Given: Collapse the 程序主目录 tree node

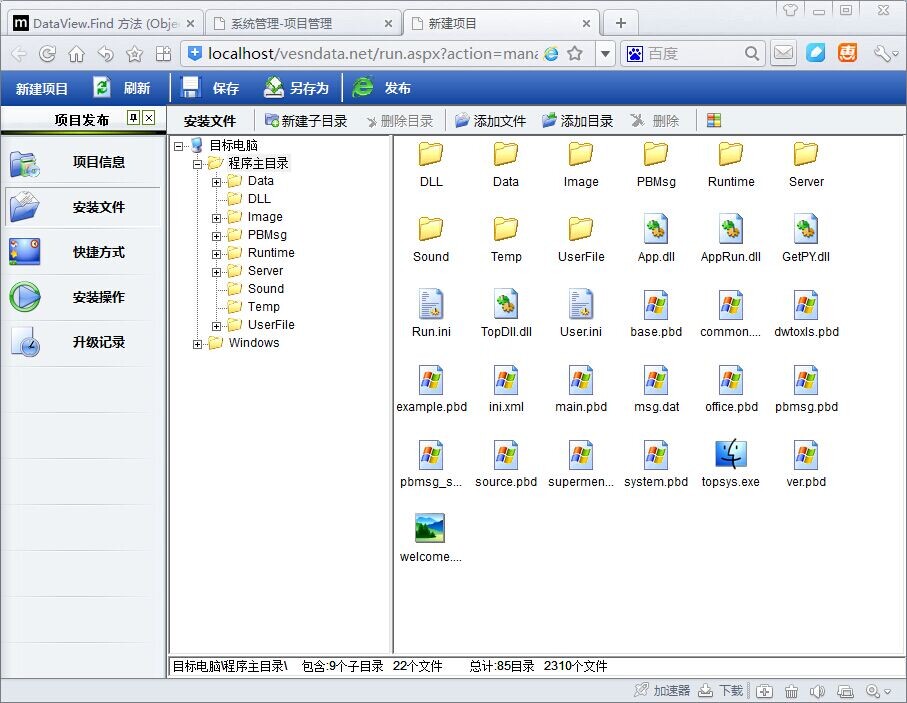Looking at the screenshot, I should click(198, 164).
